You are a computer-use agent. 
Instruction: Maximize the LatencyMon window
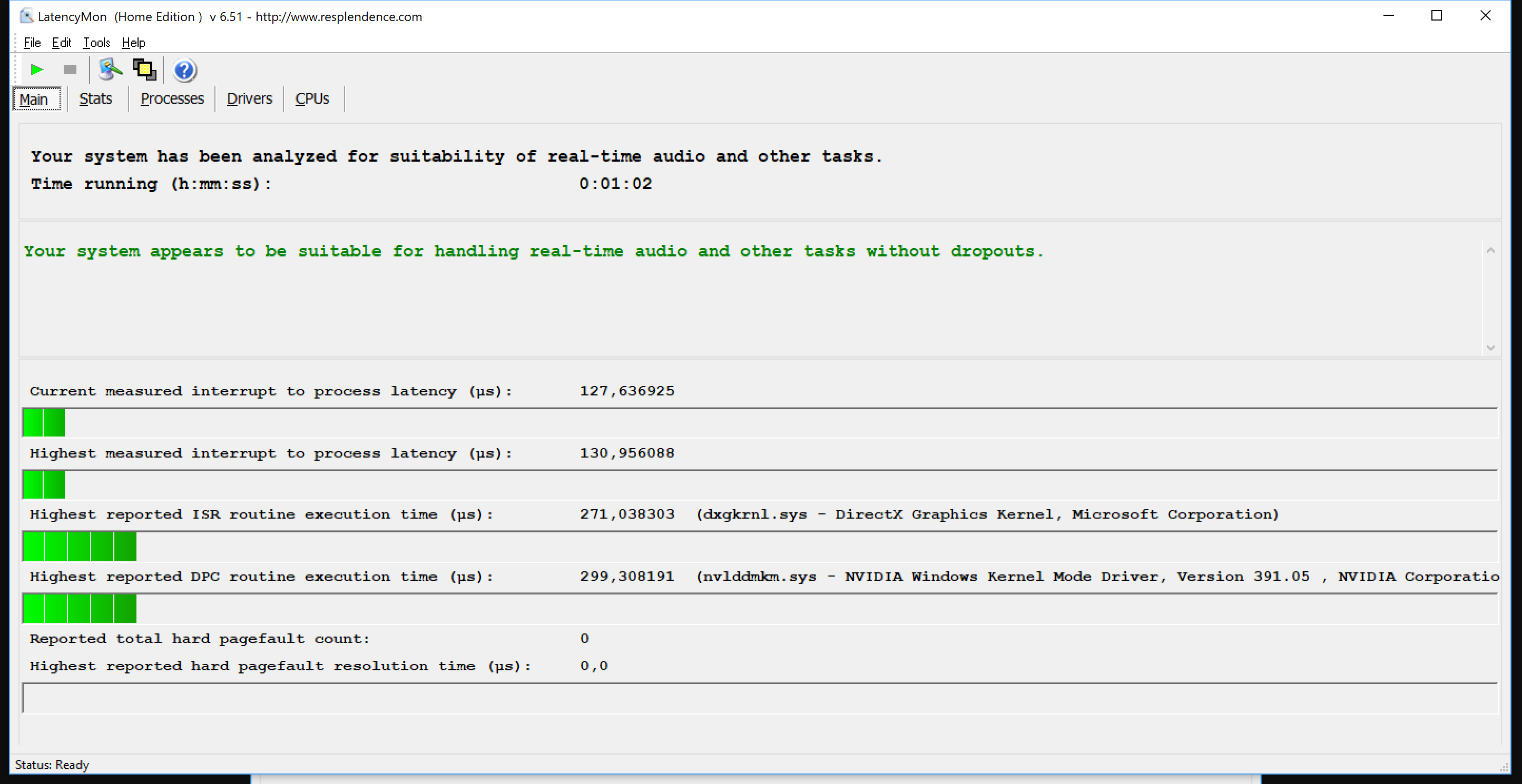1436,16
